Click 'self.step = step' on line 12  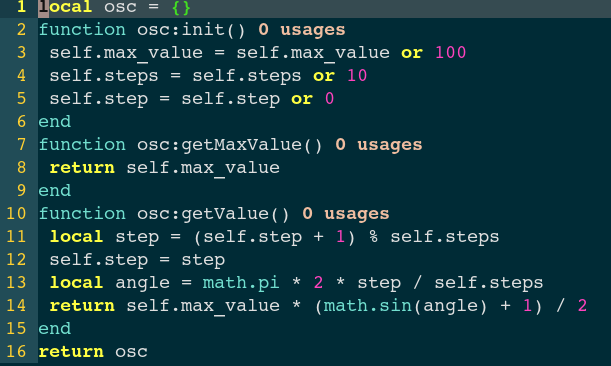pos(137,260)
